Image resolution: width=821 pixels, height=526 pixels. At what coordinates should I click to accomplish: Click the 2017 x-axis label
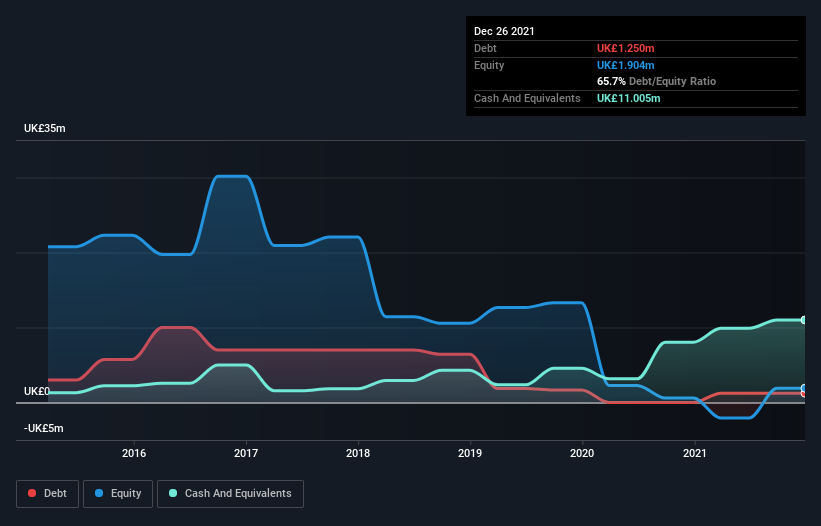pyautogui.click(x=246, y=453)
